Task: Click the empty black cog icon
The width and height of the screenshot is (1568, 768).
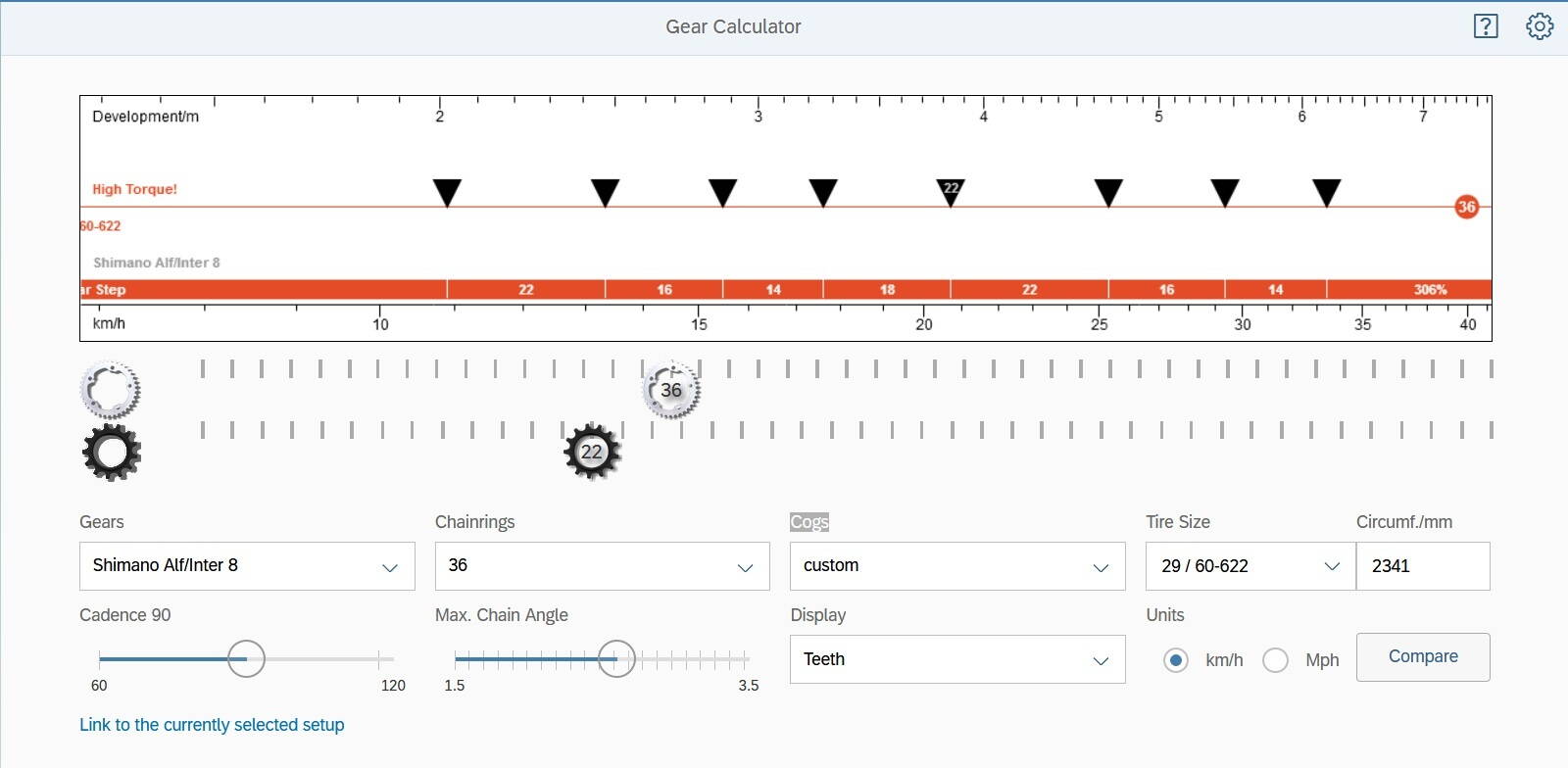Action: [111, 453]
